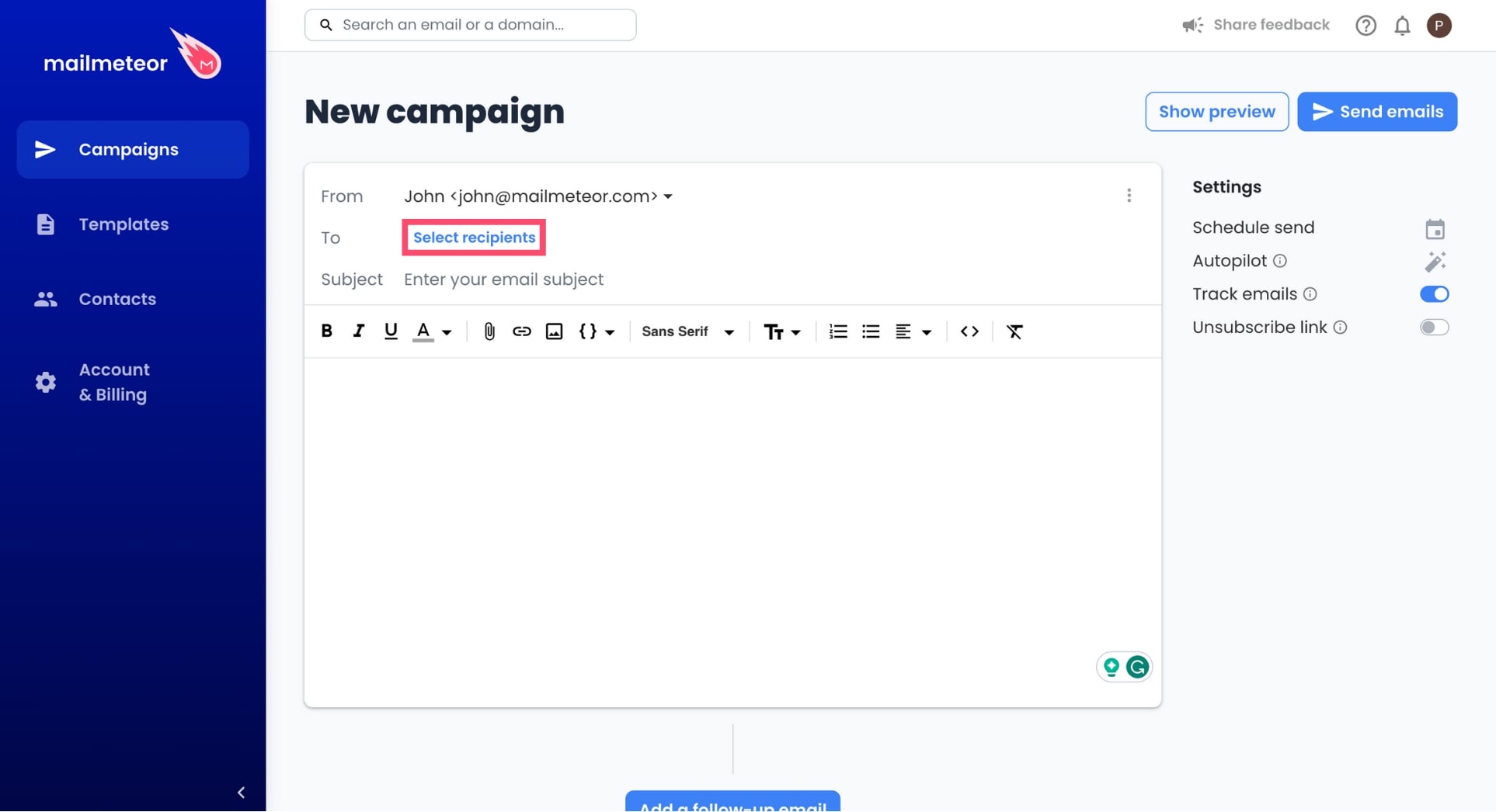Viewport: 1496px width, 812px height.
Task: Open the help question mark icon
Action: pos(1366,26)
